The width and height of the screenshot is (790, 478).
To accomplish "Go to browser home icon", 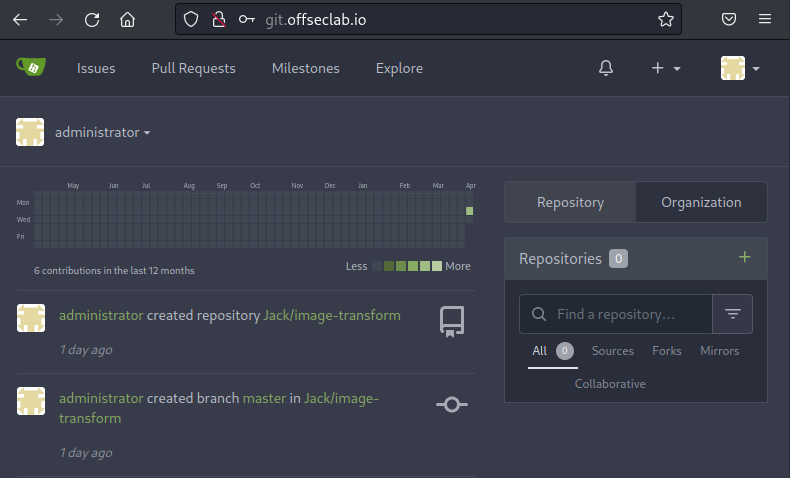I will pyautogui.click(x=127, y=19).
